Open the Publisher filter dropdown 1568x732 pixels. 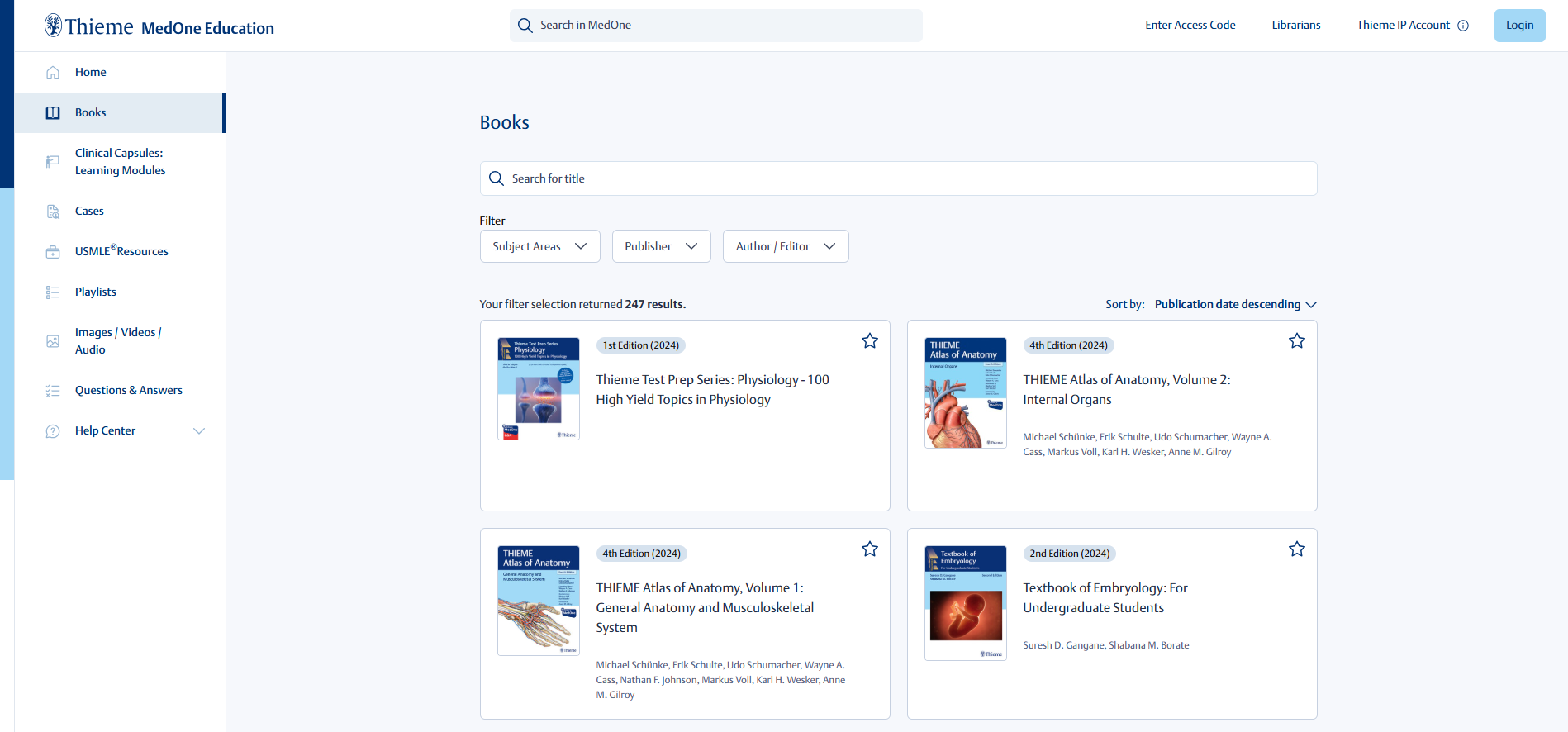[661, 246]
